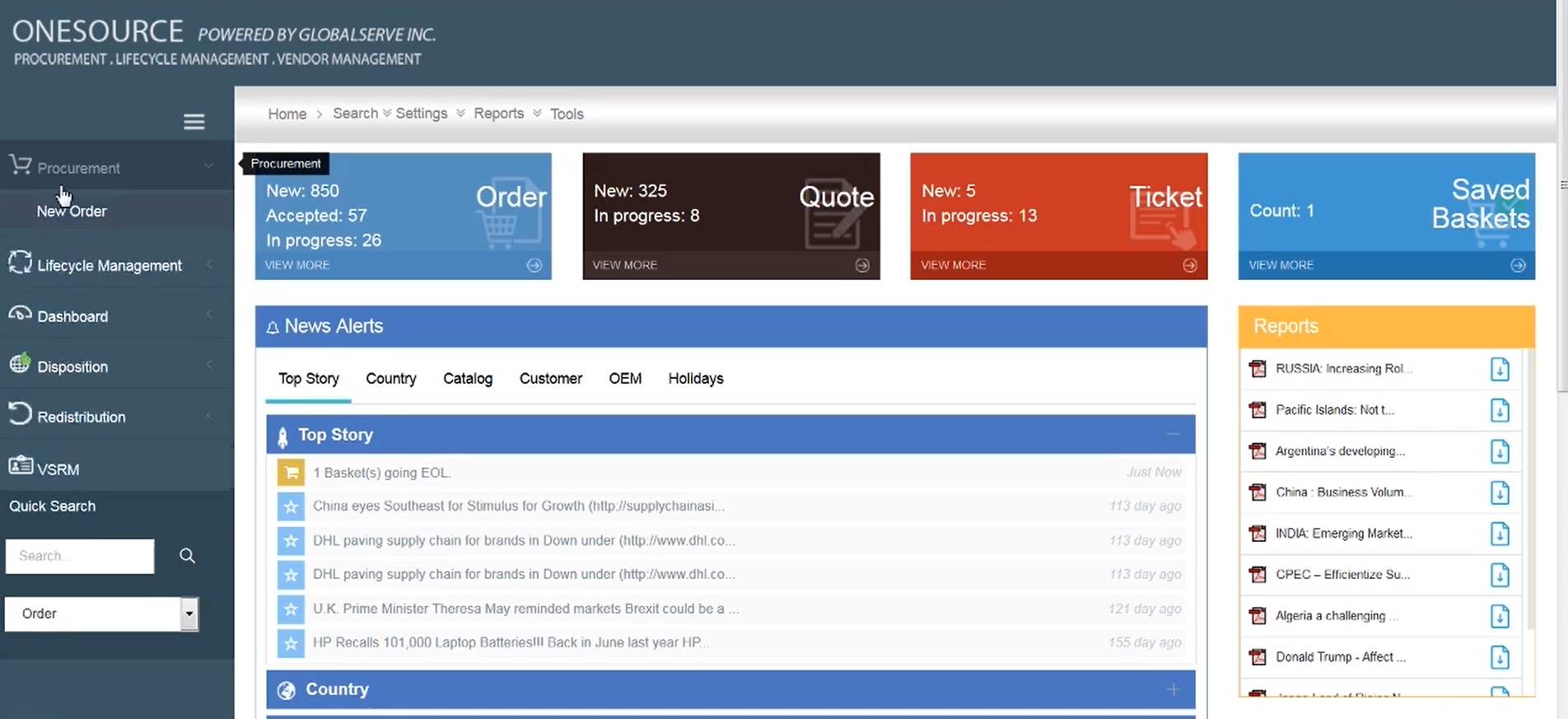
Task: Click the arrow icon on Ticket tile
Action: 1190,265
